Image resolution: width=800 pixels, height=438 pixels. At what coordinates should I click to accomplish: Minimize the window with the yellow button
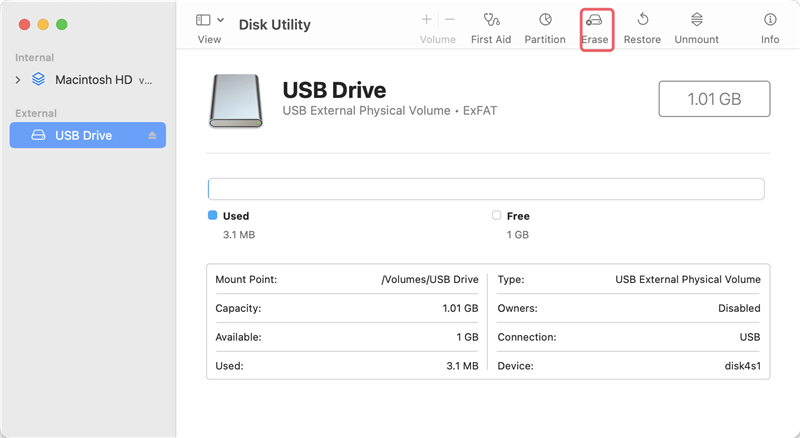pos(43,24)
